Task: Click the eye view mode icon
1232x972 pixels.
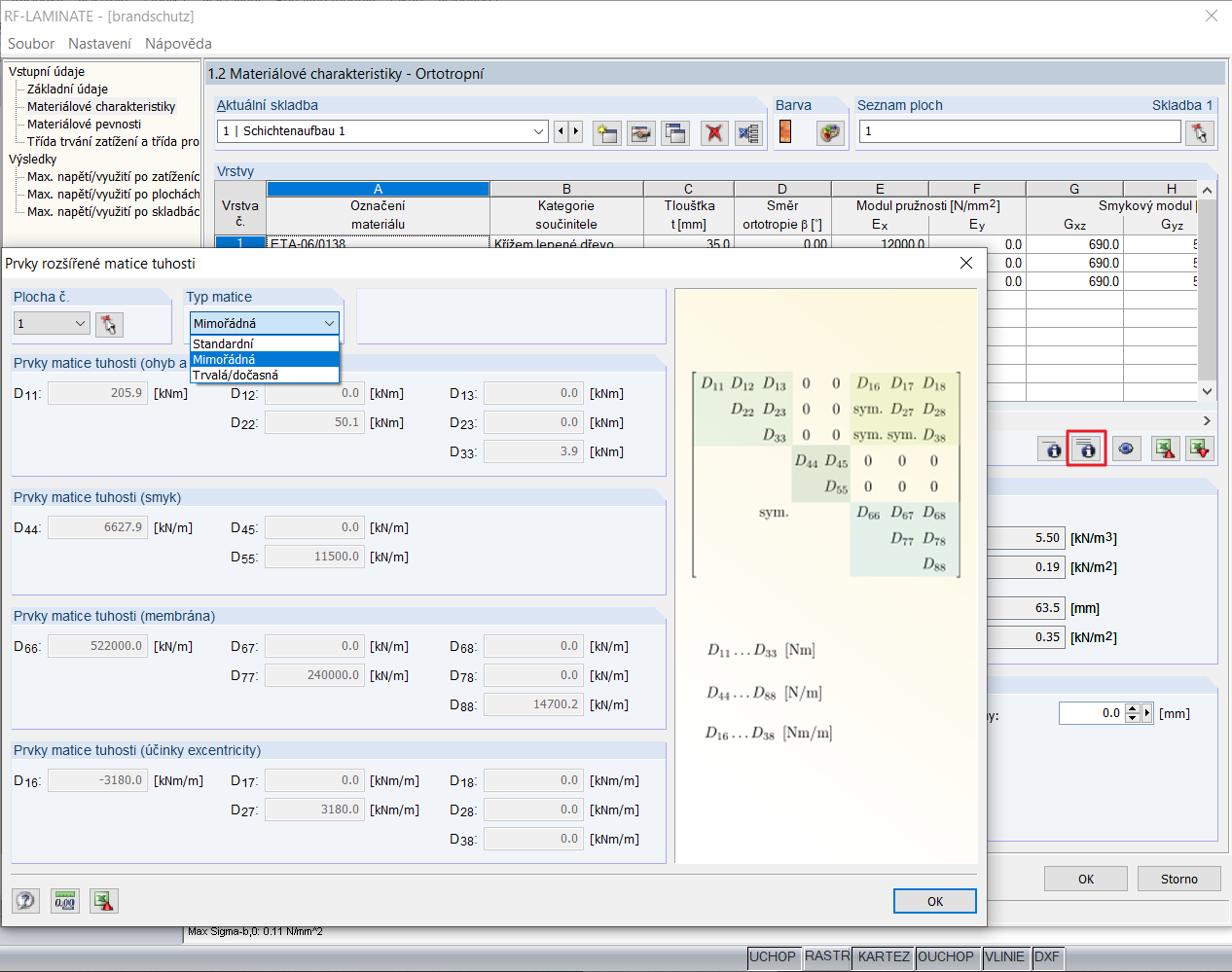Action: tap(1126, 449)
